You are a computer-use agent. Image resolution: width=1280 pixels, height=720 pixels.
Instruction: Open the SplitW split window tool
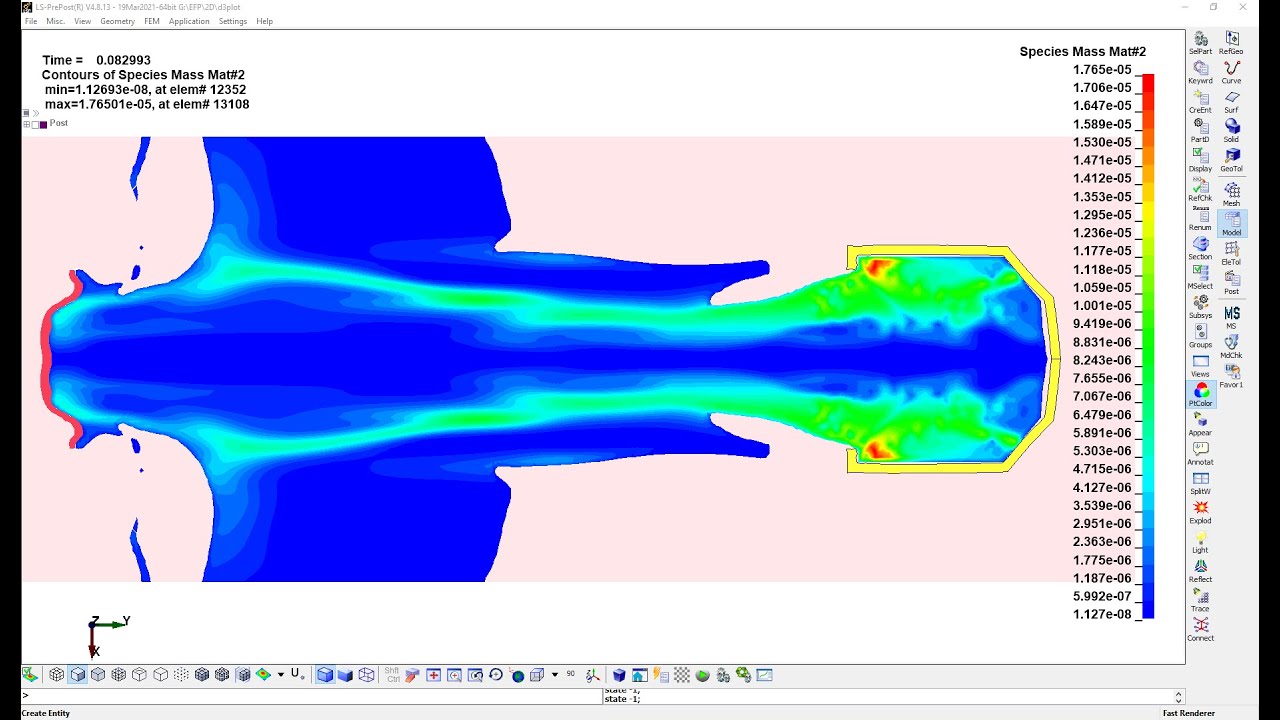coord(1200,483)
